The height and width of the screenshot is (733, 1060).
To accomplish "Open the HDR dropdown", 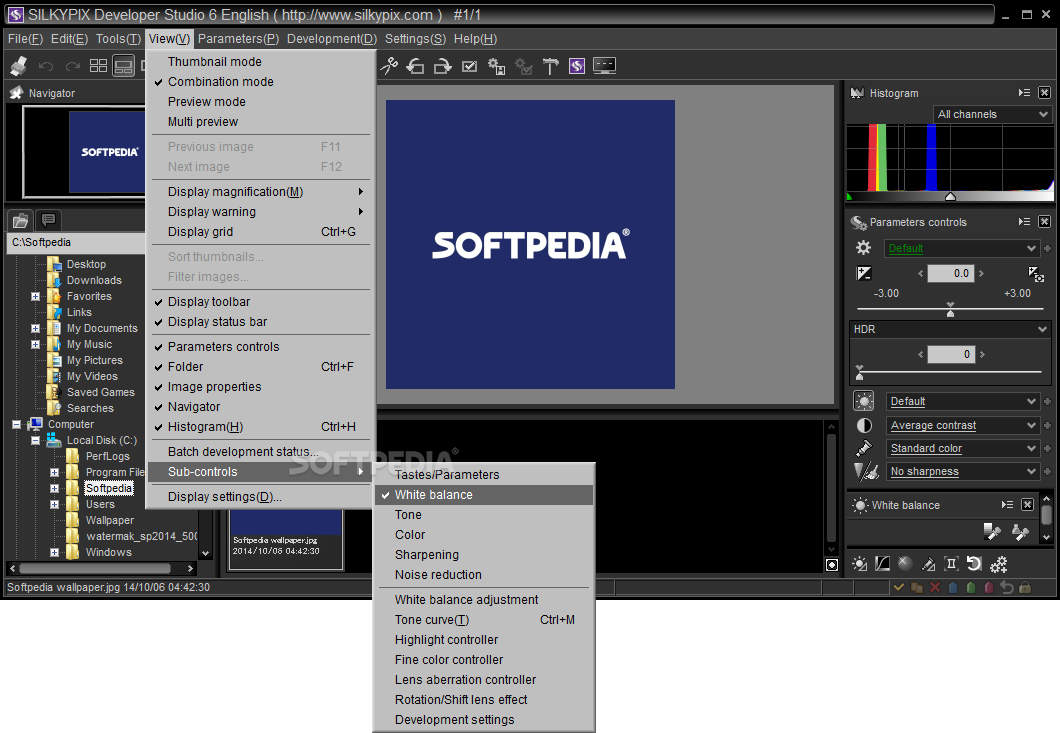I will click(950, 329).
